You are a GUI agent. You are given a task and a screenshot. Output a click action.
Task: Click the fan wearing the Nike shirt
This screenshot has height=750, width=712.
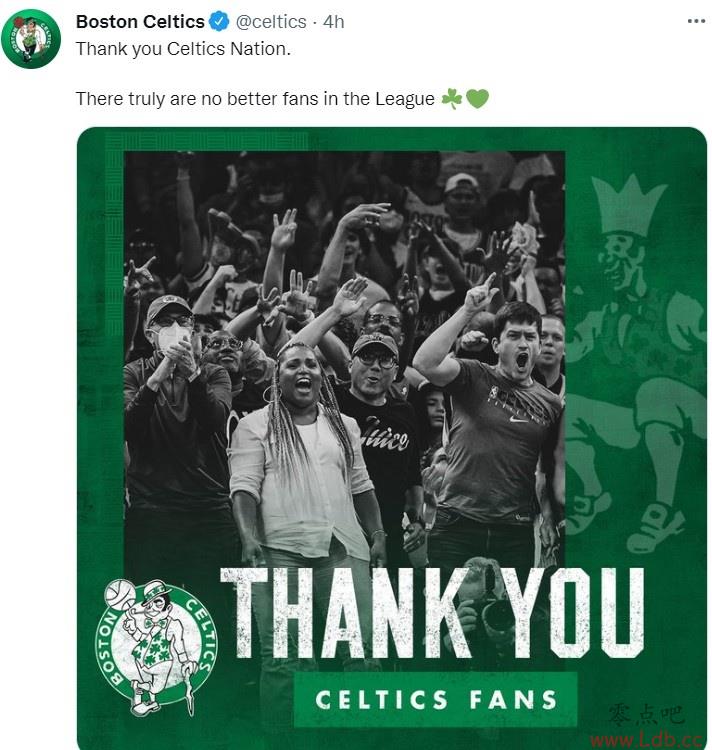(497, 426)
